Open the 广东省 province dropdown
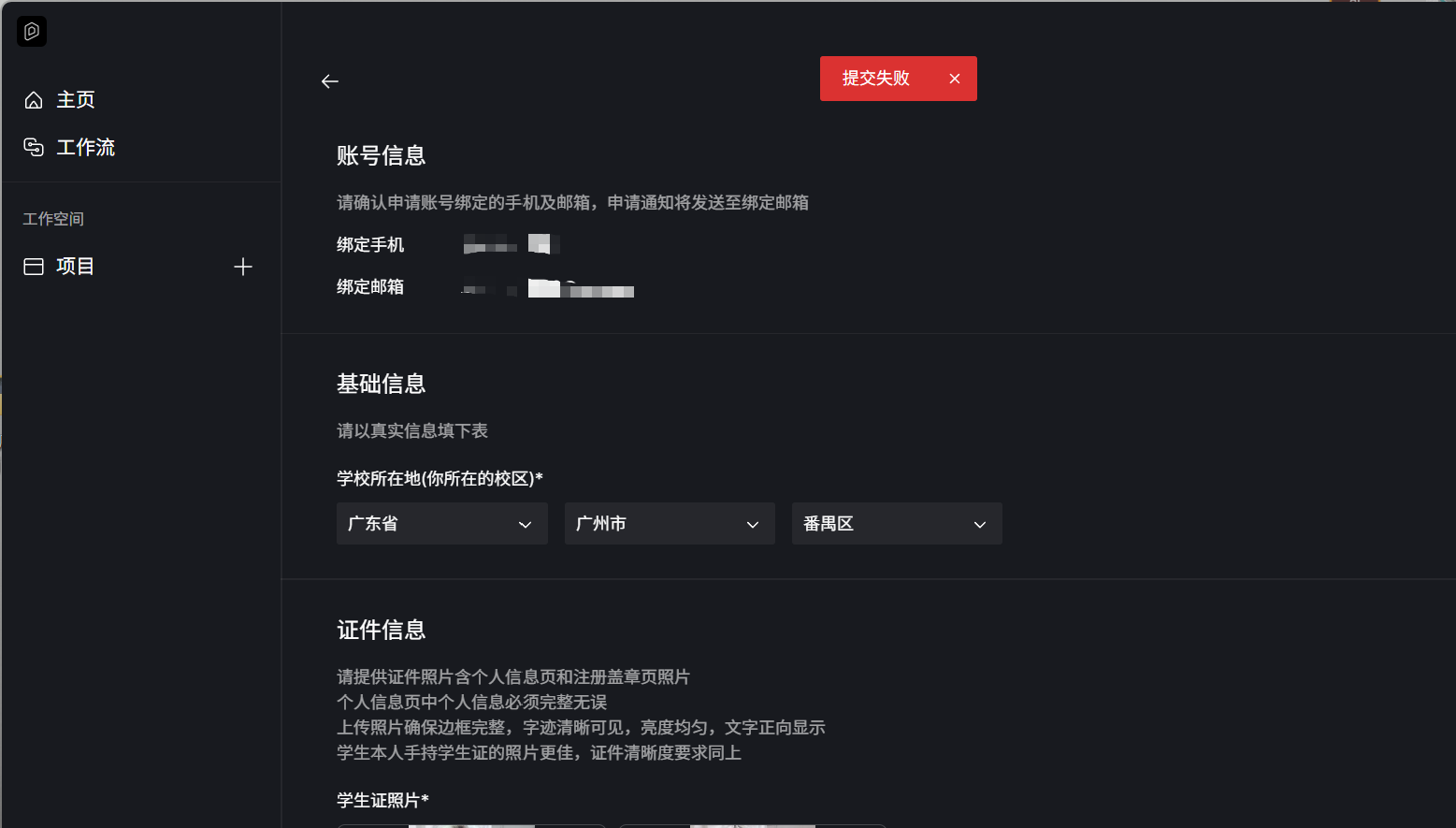Viewport: 1456px width, 828px height. click(441, 524)
